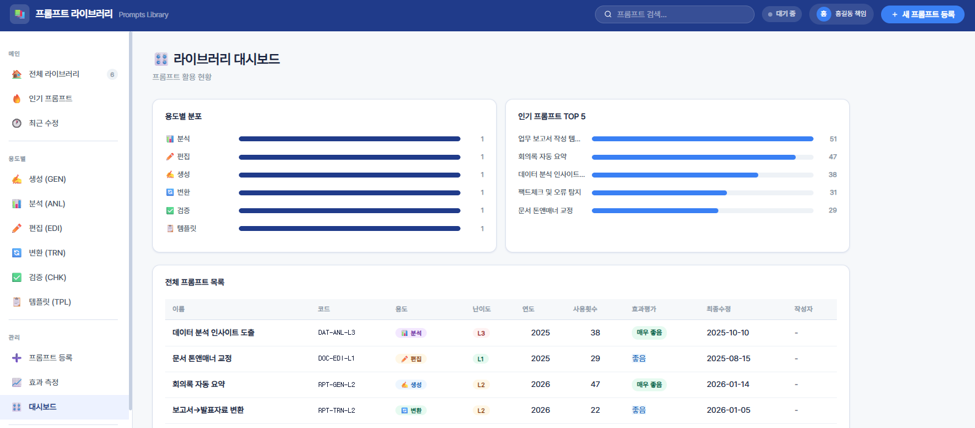Click the 변환 tag in the table

point(411,411)
